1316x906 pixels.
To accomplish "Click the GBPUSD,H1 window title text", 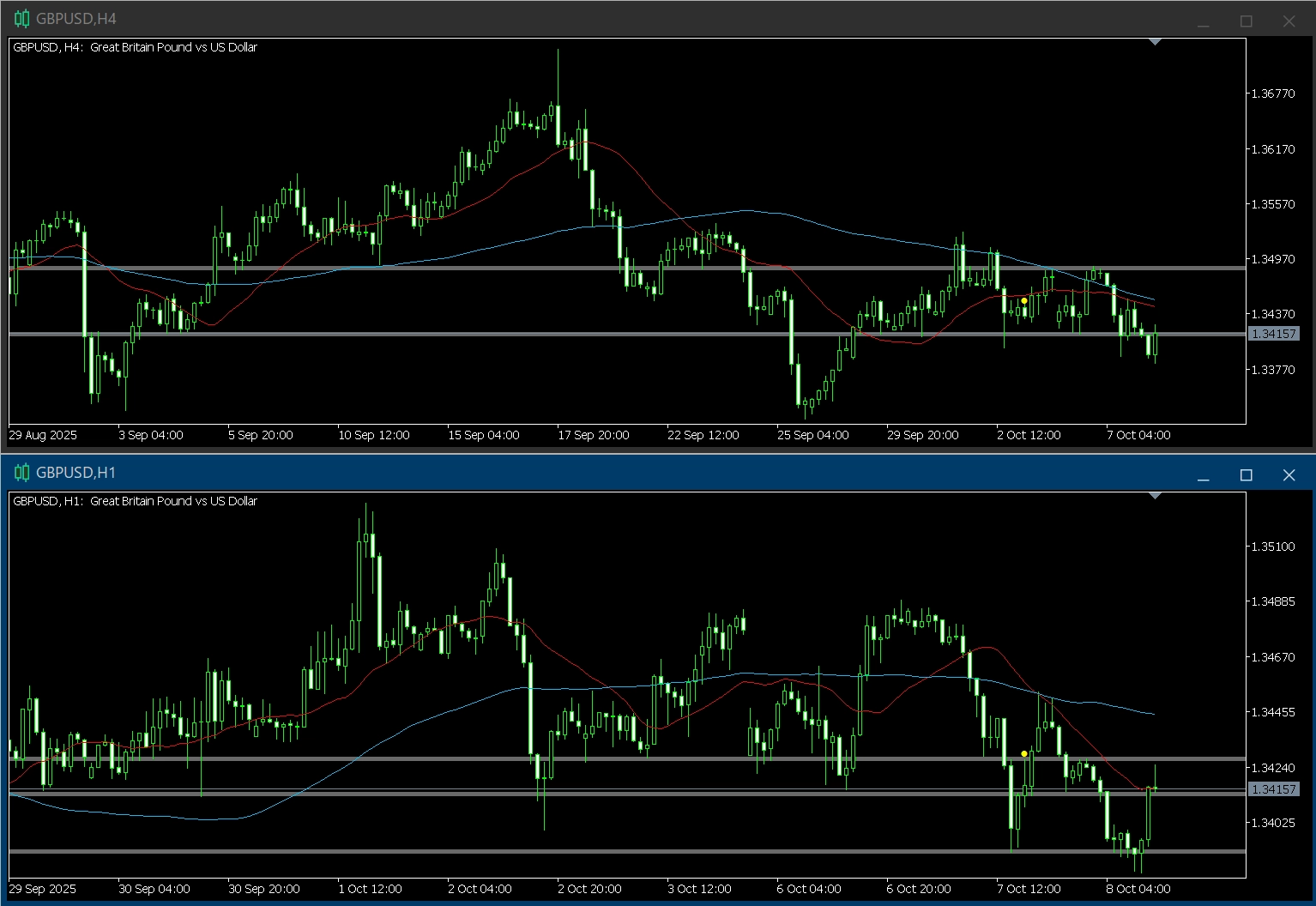I will pyautogui.click(x=75, y=473).
